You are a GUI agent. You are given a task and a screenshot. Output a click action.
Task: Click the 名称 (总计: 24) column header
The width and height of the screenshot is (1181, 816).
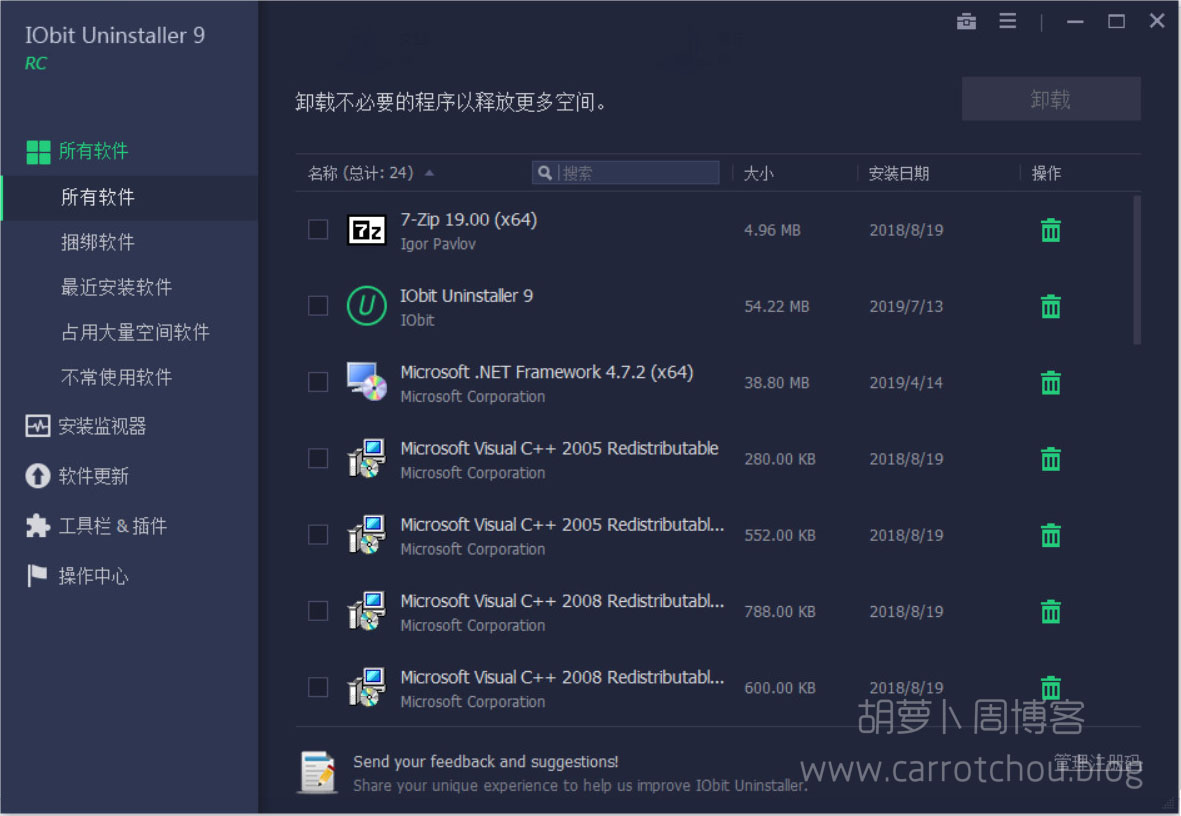(361, 173)
